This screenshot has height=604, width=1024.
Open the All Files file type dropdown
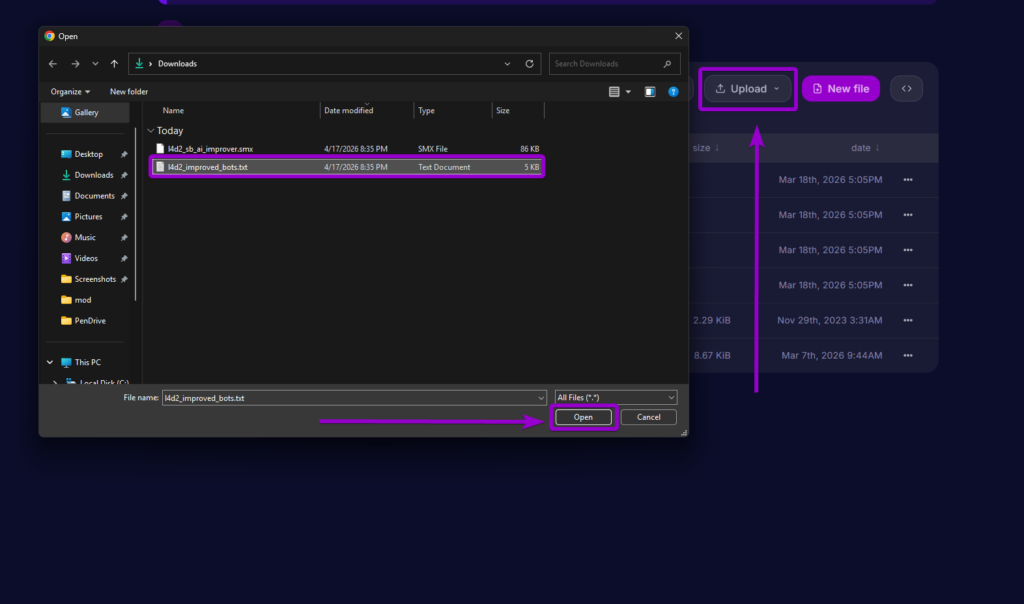coord(614,397)
